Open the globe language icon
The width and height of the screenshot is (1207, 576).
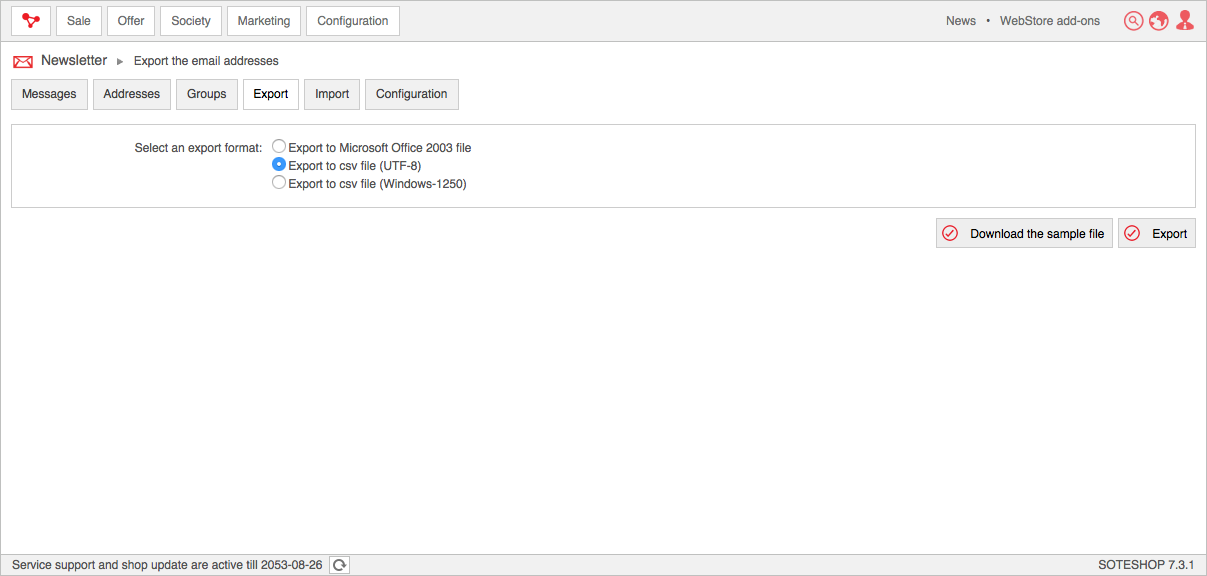click(1159, 21)
